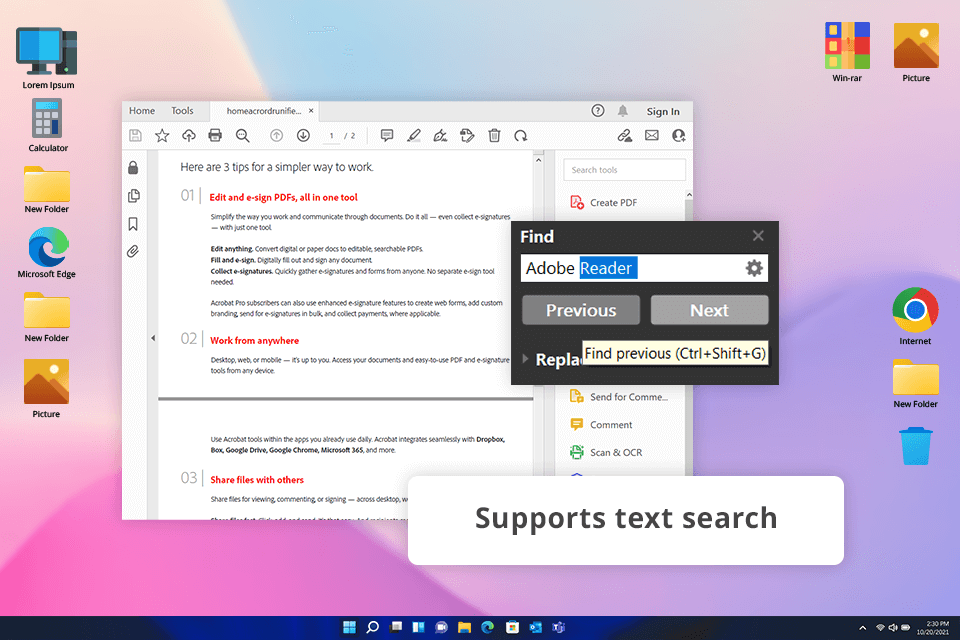Open security lock panel in sidebar
Image resolution: width=960 pixels, height=640 pixels.
133,167
